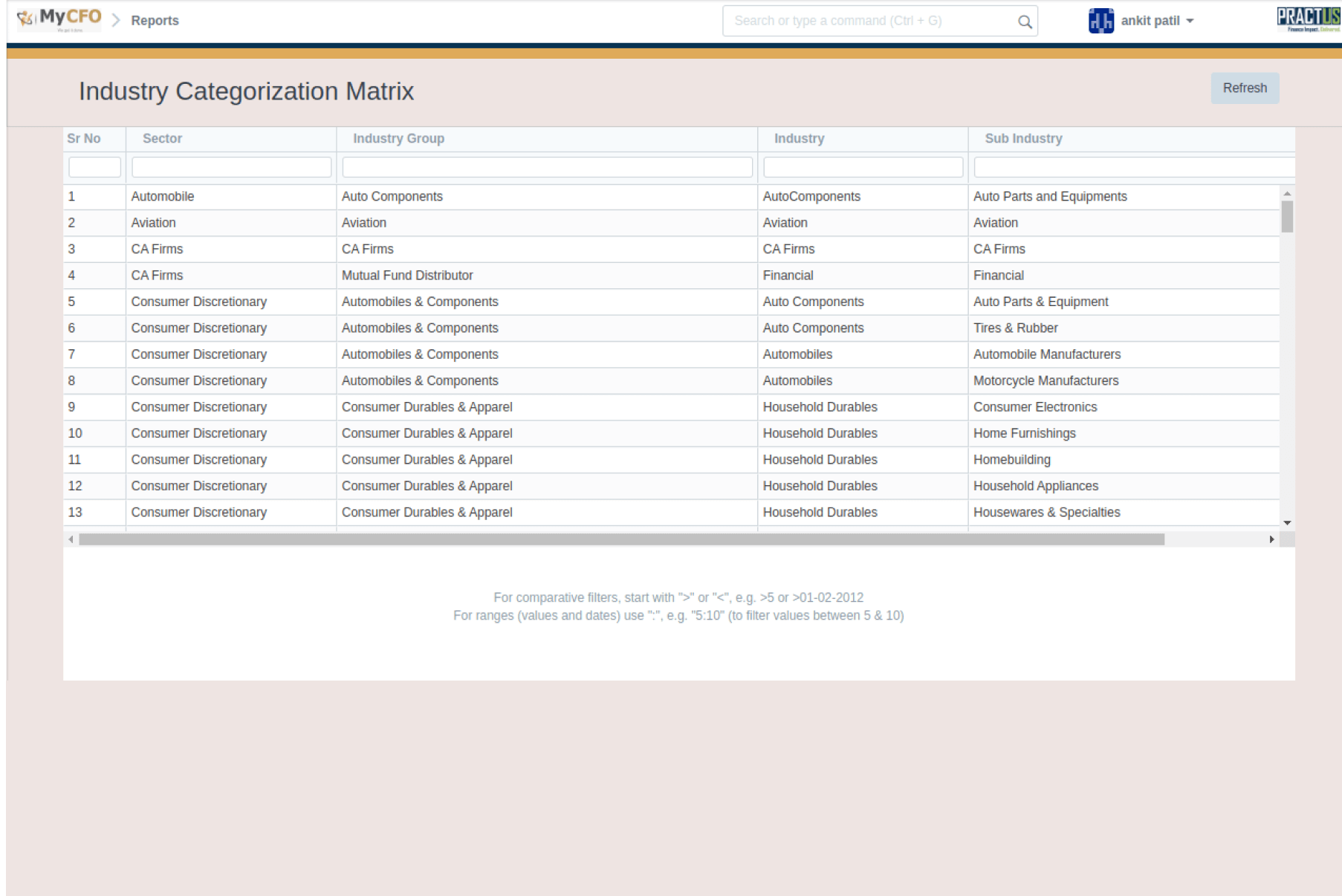Click the Practus company logo
Viewport: 1342px width, 896px height.
coord(1308,19)
